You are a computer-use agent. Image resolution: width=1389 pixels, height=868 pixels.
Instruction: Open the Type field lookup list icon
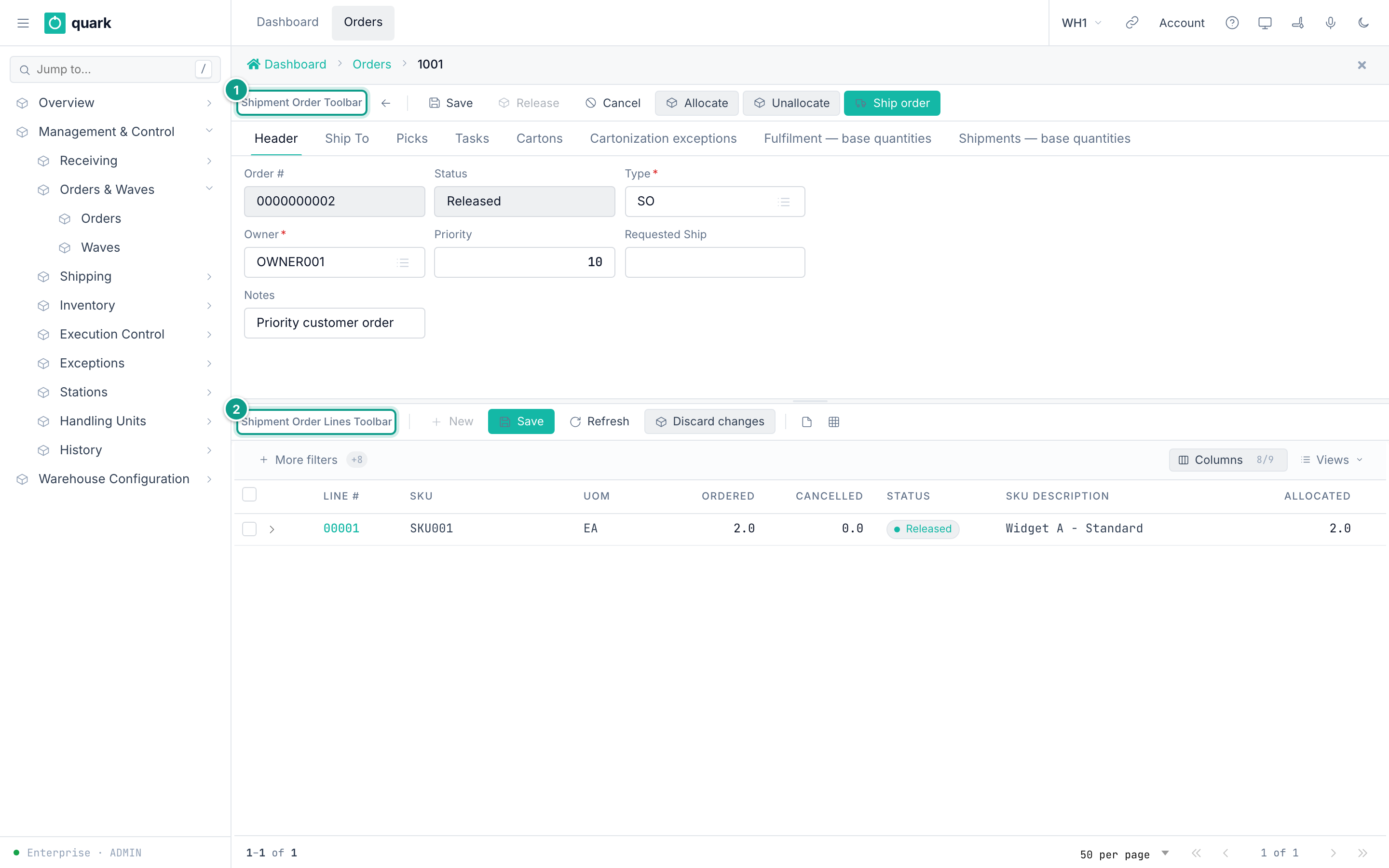tap(784, 202)
